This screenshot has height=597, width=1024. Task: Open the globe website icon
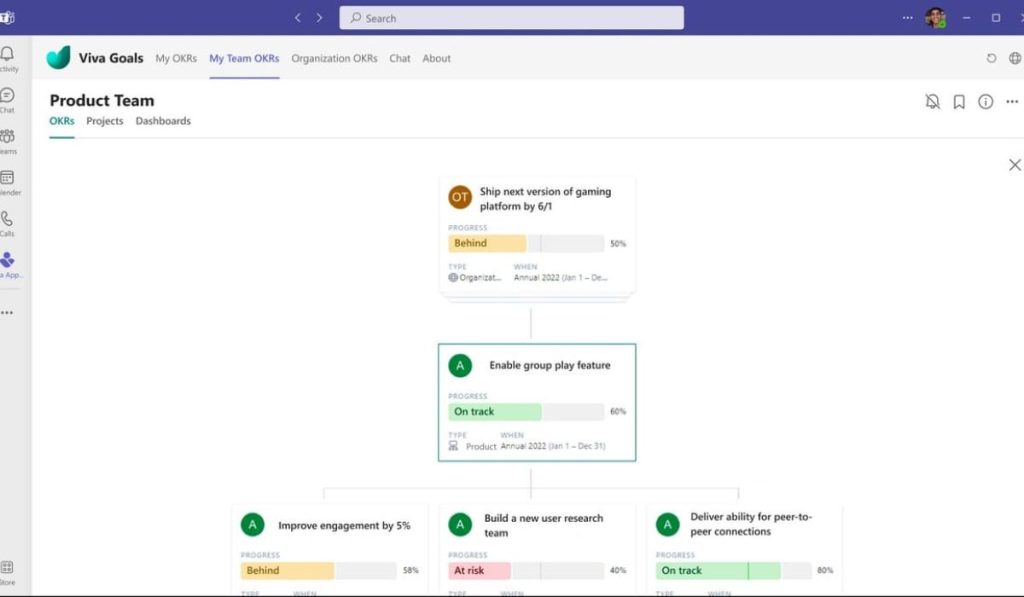click(x=1015, y=58)
